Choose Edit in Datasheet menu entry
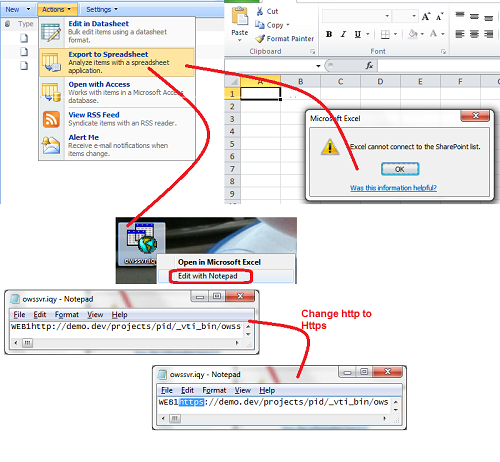The height and width of the screenshot is (462, 500). tap(117, 32)
